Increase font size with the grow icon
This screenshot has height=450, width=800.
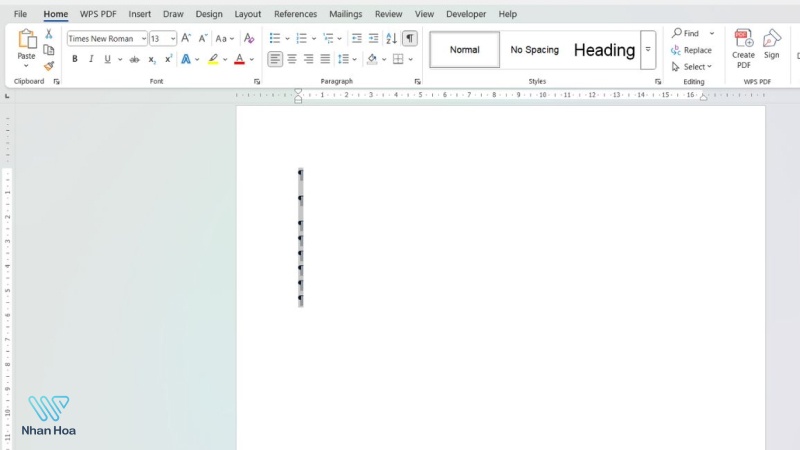point(186,38)
